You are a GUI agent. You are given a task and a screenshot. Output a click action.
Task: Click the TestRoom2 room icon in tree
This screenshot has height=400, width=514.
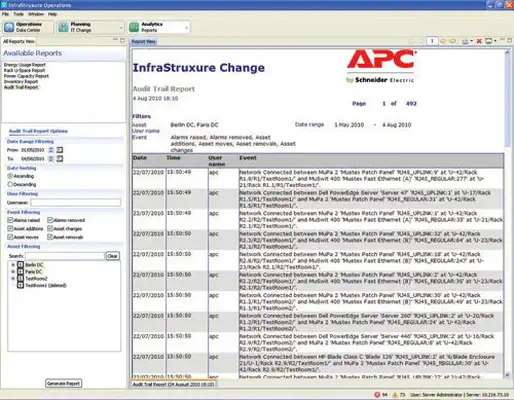(x=20, y=278)
